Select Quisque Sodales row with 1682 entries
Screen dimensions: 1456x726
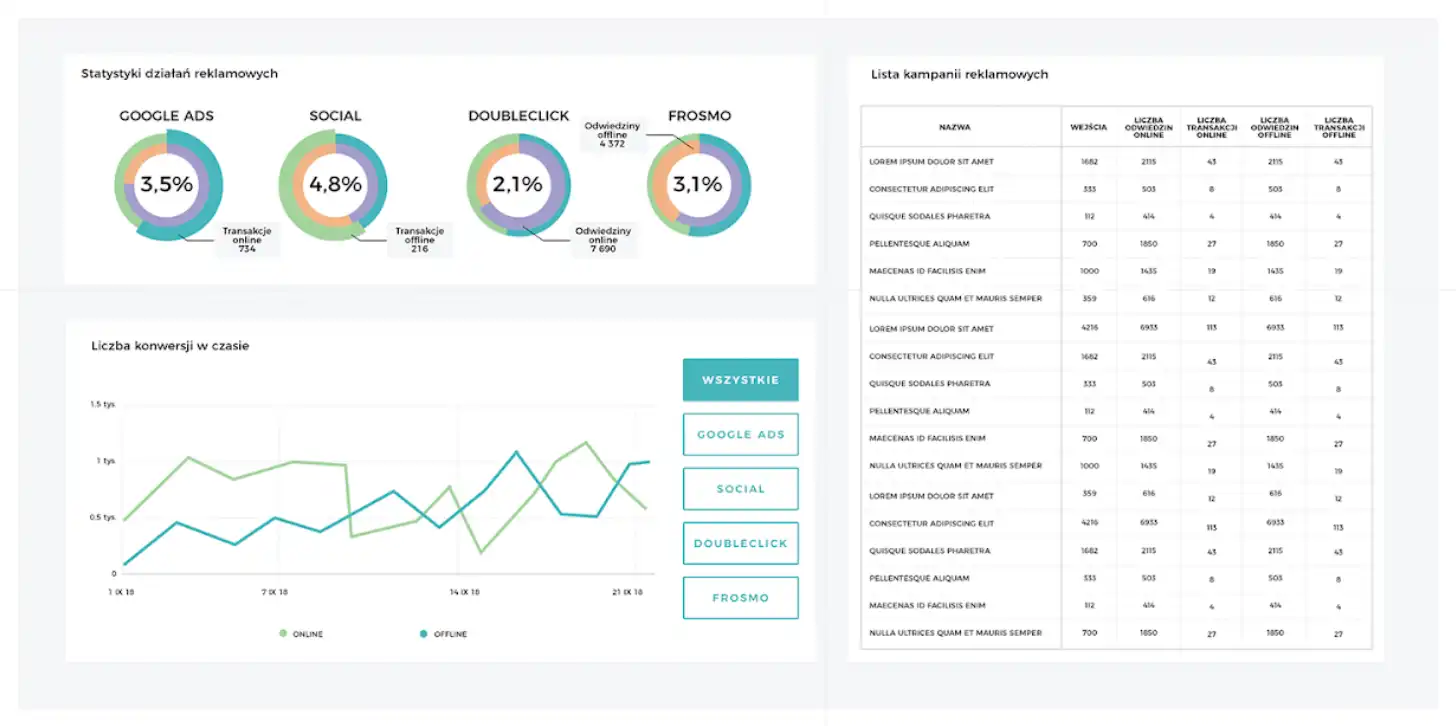pyautogui.click(x=1117, y=551)
